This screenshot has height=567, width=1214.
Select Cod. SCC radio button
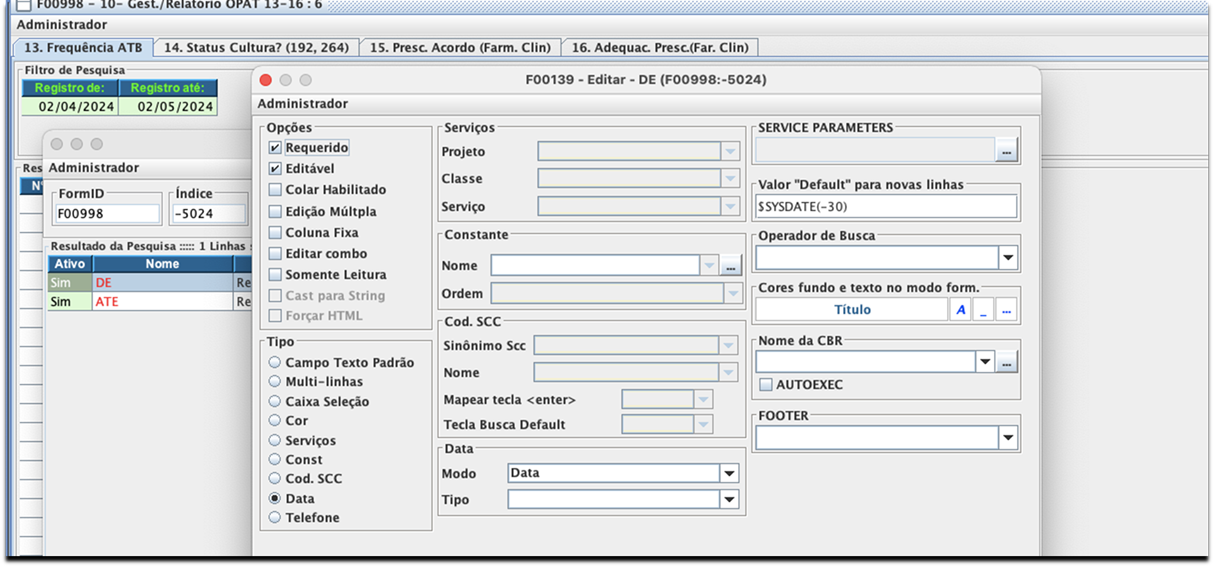(275, 479)
